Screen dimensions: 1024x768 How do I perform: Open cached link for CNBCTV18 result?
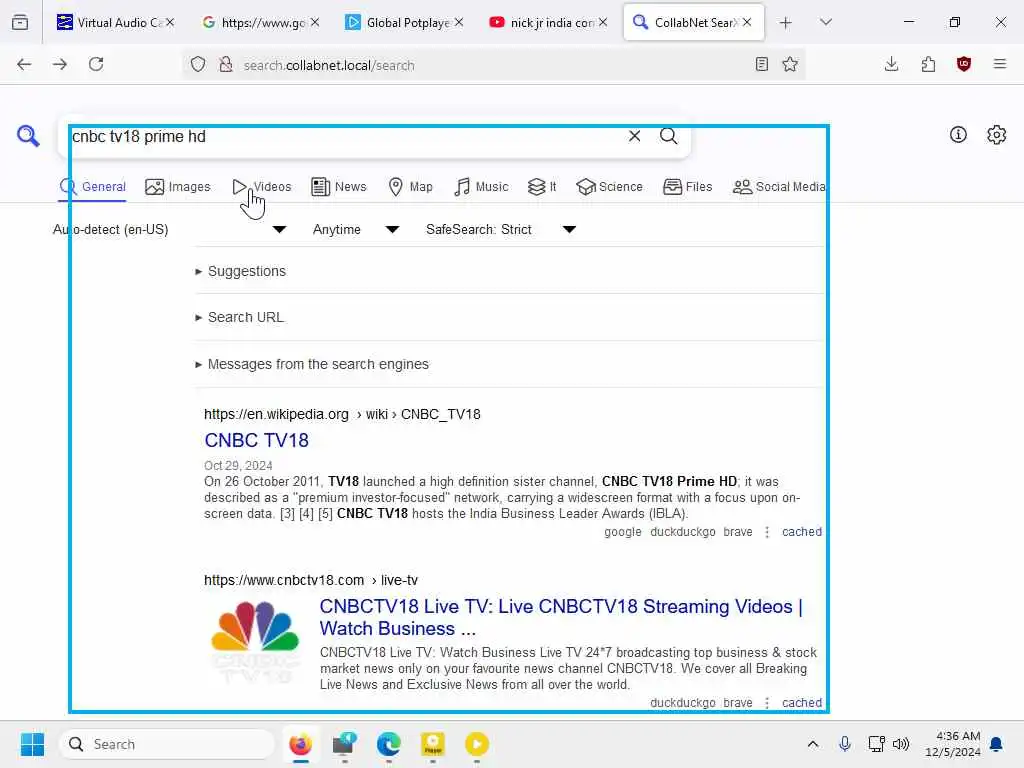pyautogui.click(x=802, y=703)
